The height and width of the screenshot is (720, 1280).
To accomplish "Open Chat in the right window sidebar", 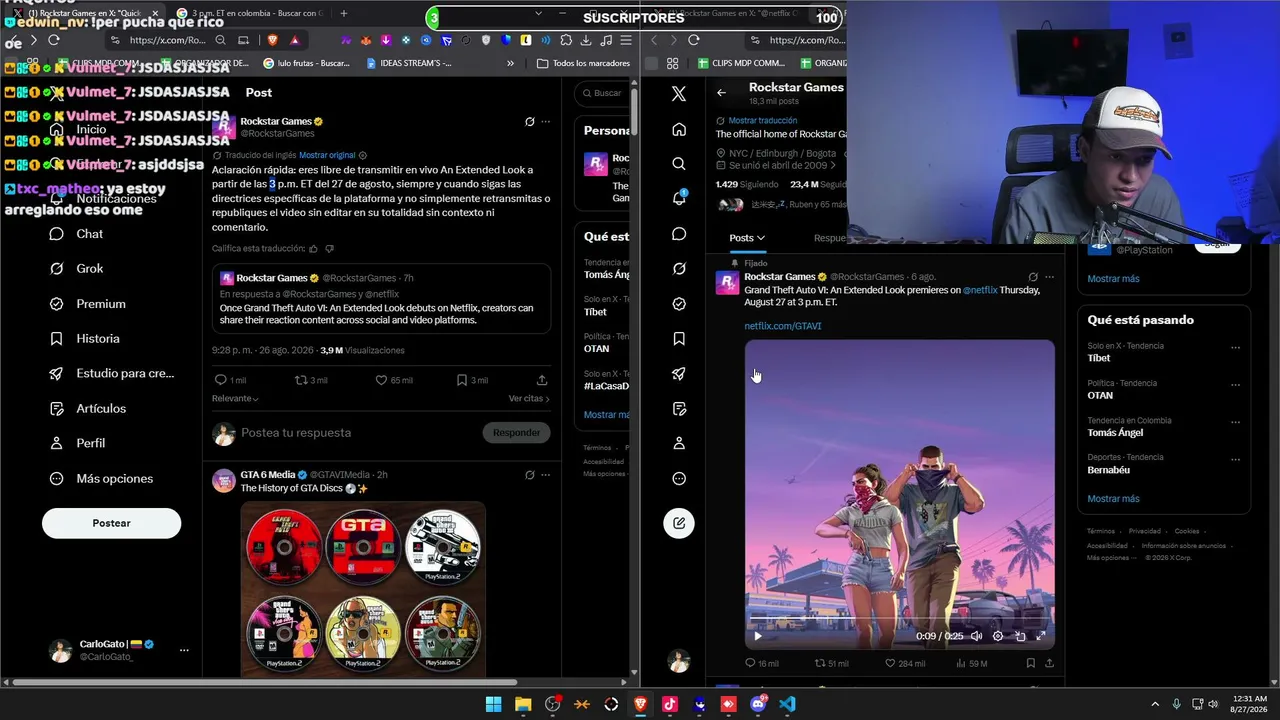I will (x=679, y=234).
